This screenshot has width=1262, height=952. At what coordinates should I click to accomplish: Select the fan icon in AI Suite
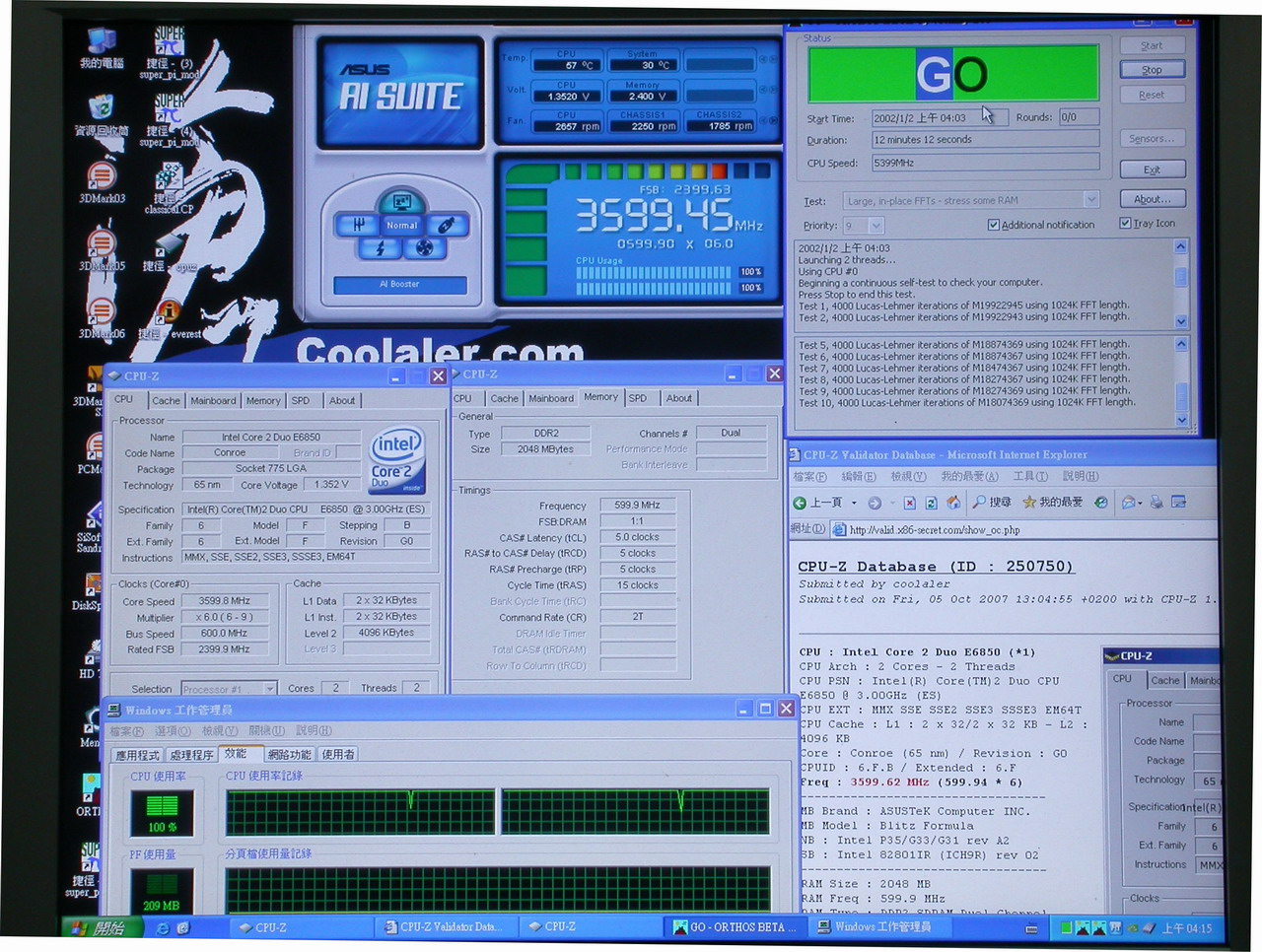click(x=424, y=248)
